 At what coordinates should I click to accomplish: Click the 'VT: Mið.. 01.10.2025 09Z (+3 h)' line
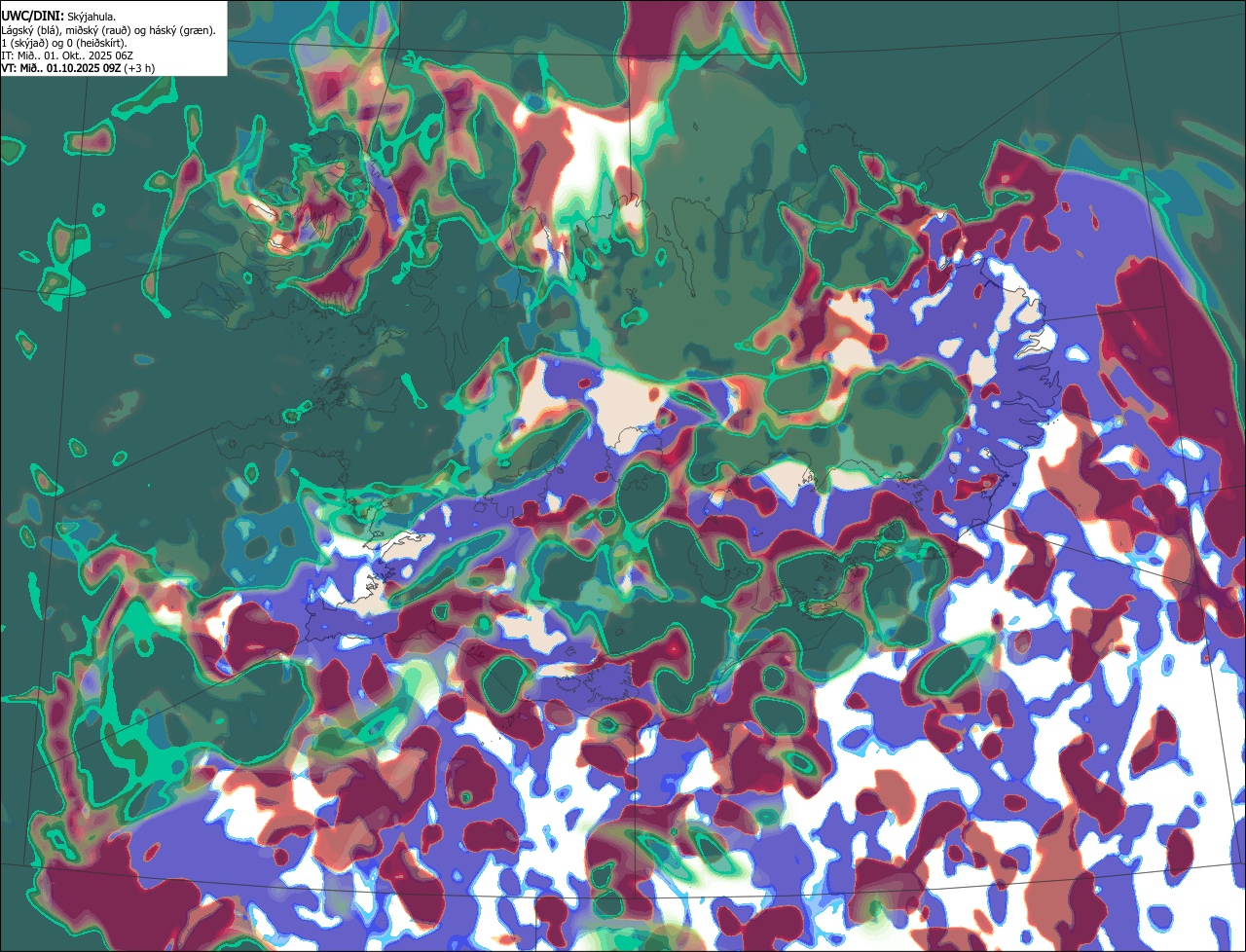click(x=78, y=68)
